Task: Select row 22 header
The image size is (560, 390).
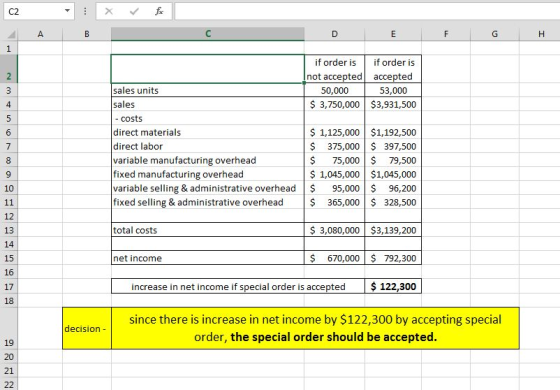Action: 9,384
